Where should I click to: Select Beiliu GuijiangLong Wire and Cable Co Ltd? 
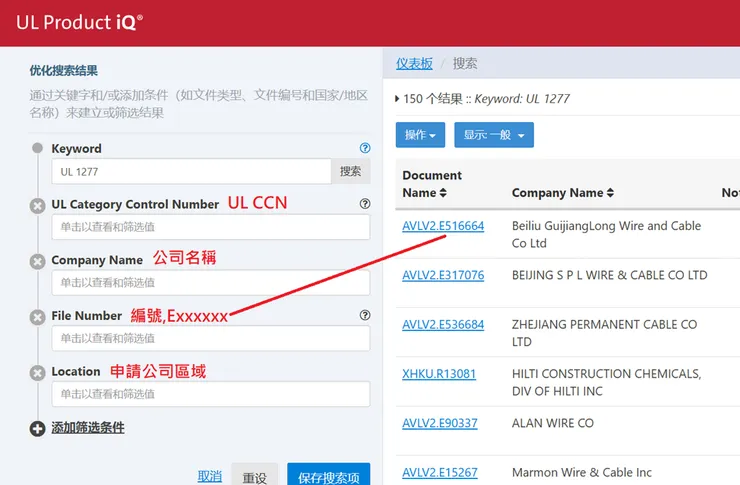(606, 234)
